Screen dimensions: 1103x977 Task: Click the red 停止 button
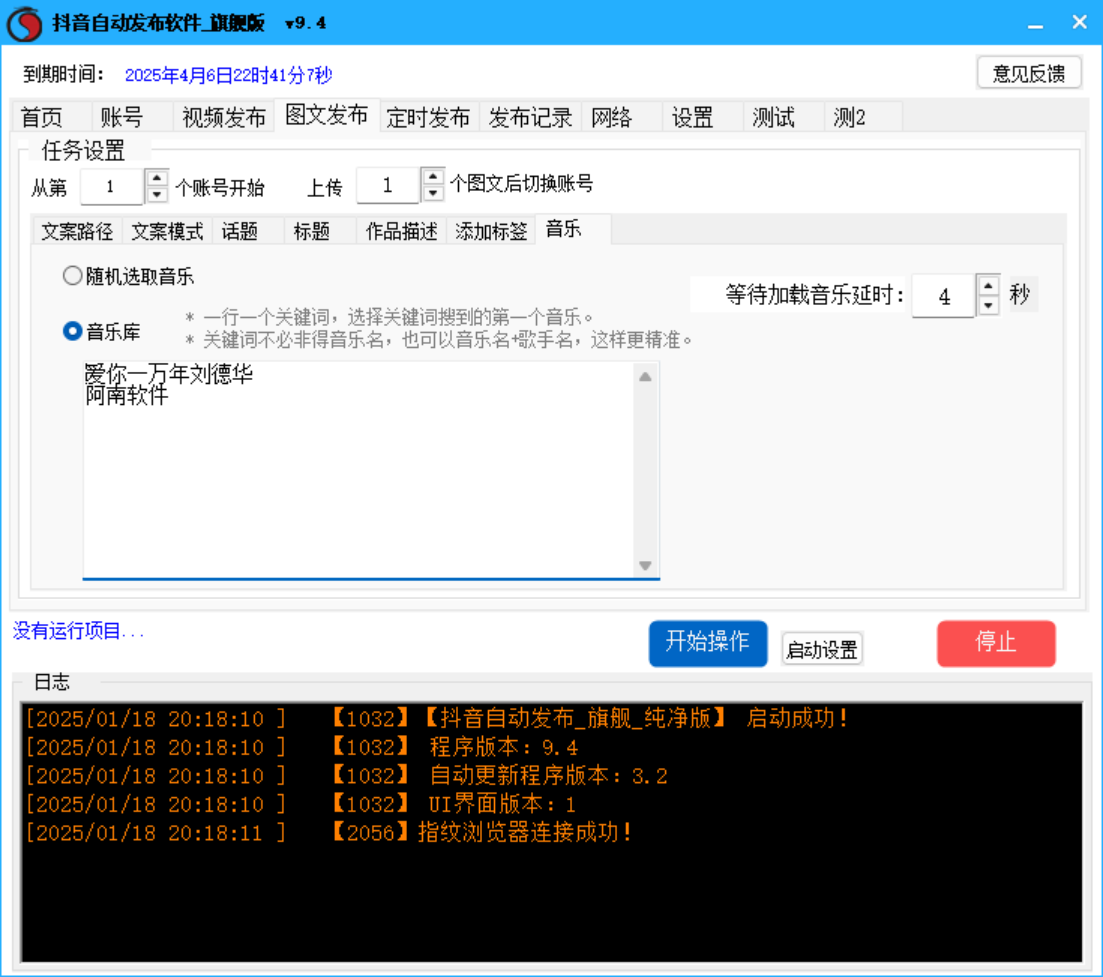click(996, 643)
